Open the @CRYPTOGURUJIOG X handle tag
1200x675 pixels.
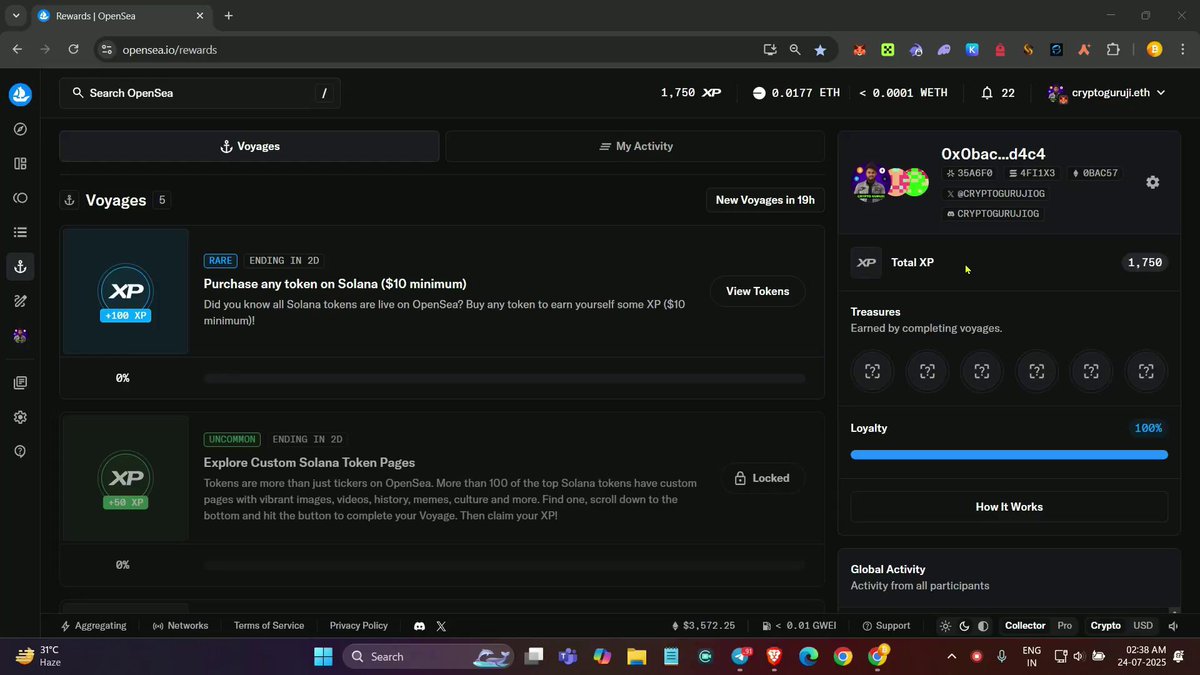[995, 194]
